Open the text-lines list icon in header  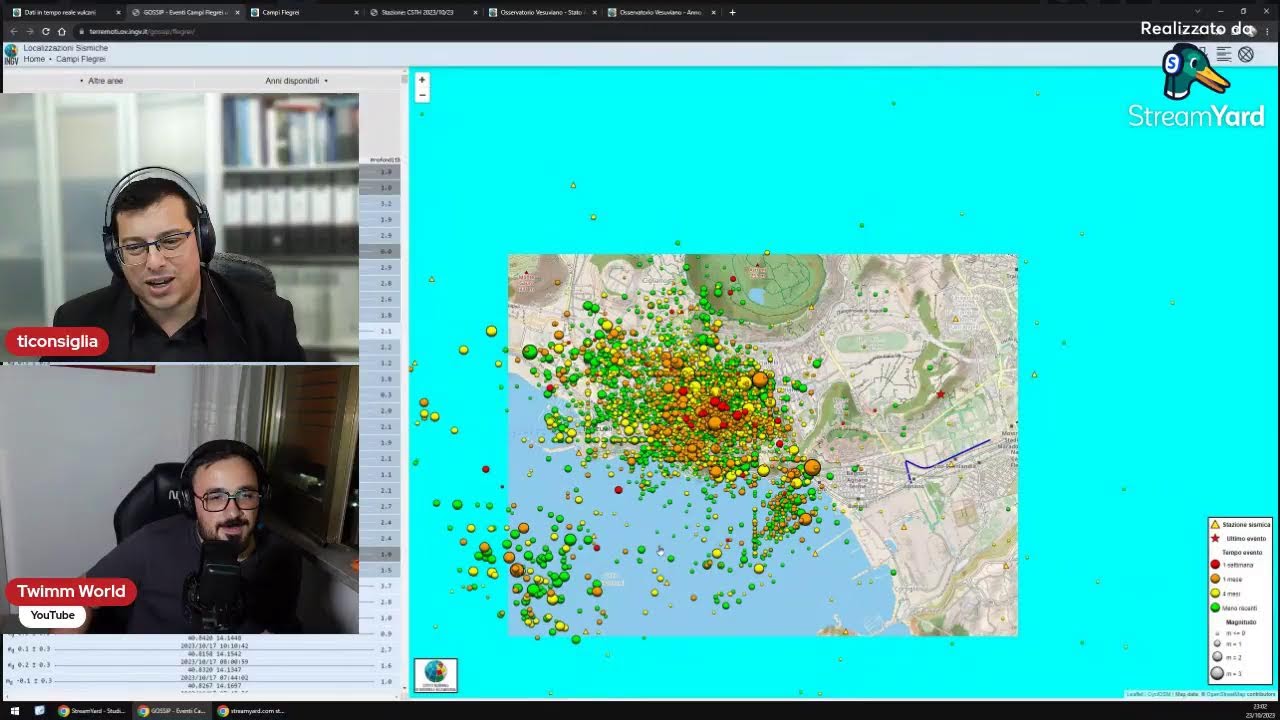click(x=1224, y=54)
